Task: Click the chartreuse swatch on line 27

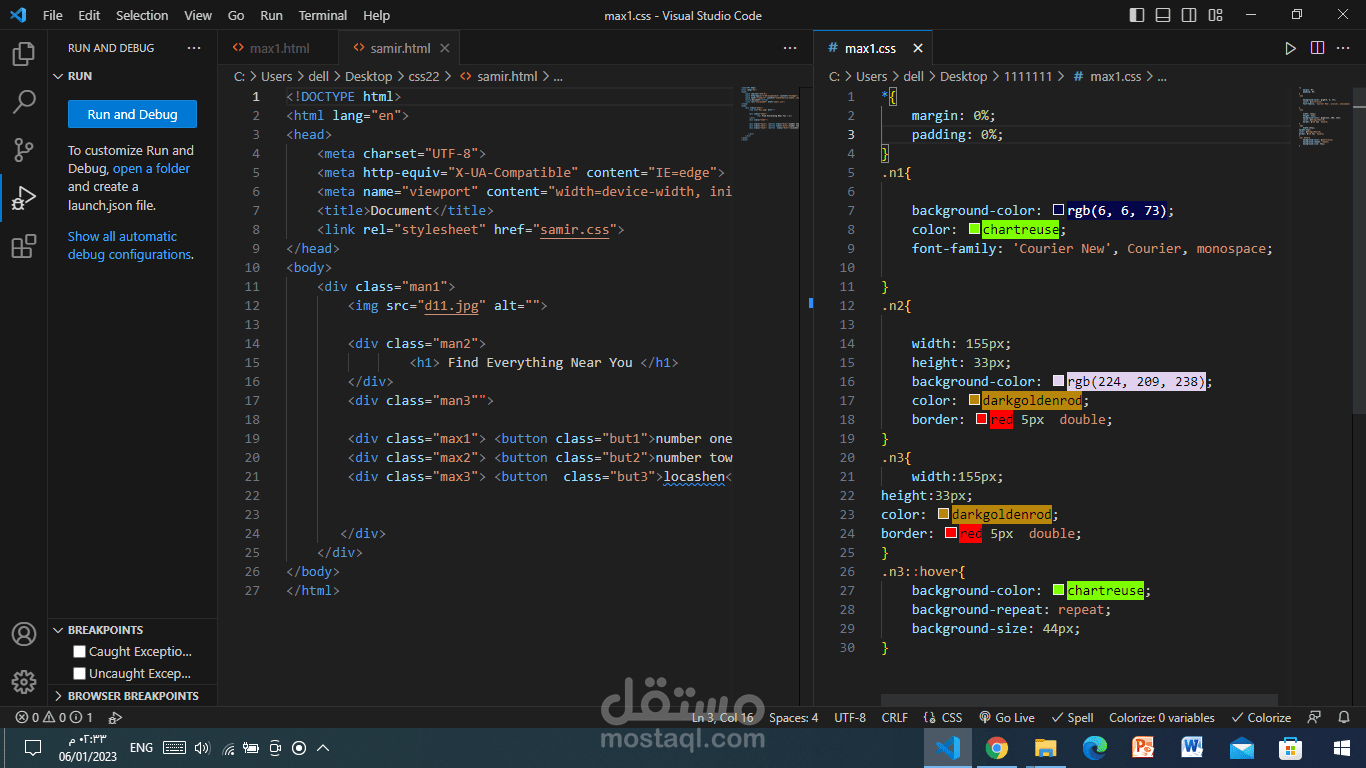Action: point(1058,590)
